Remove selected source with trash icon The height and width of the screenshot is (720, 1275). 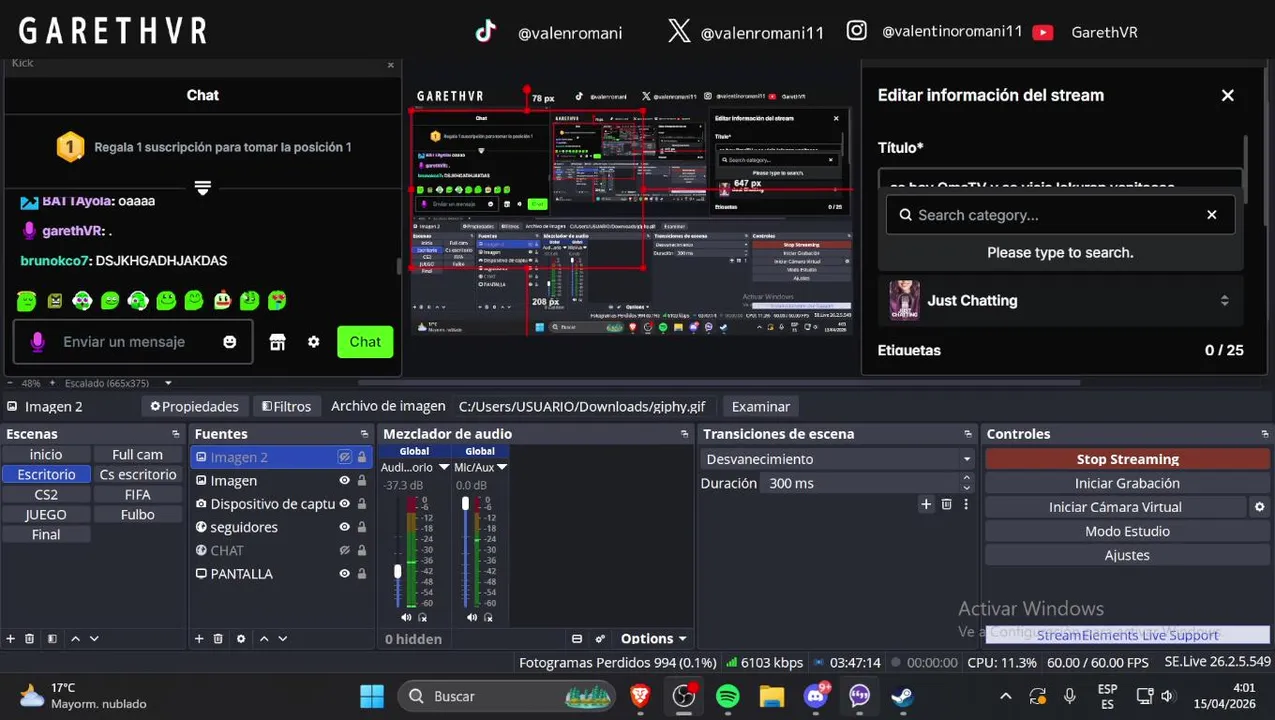218,638
